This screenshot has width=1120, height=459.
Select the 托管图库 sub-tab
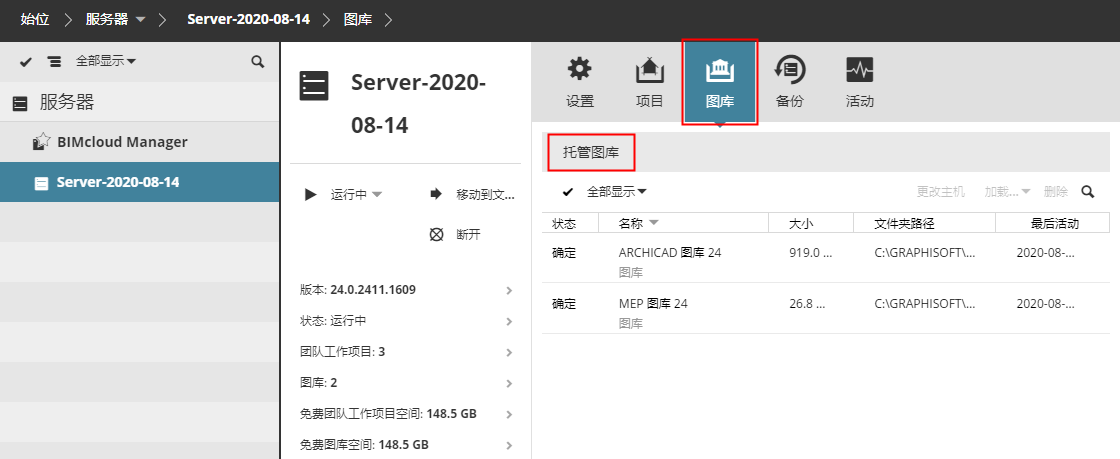point(591,152)
